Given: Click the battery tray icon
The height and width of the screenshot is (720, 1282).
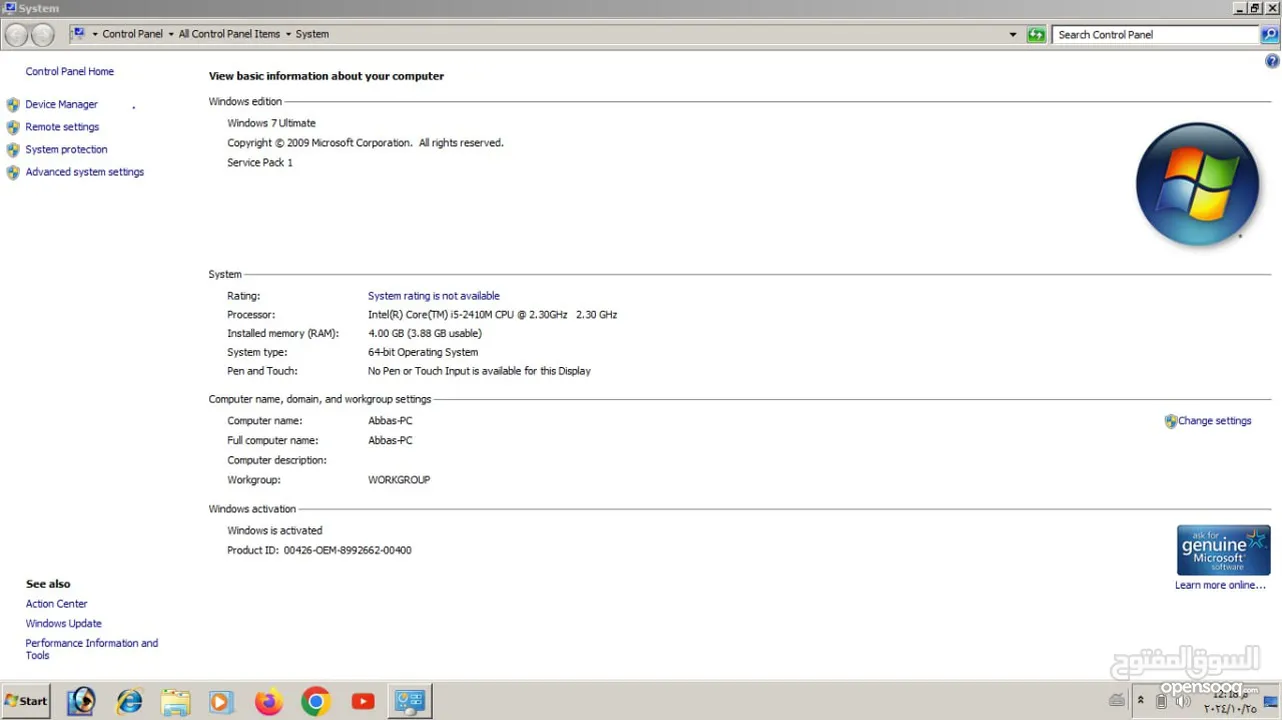Looking at the screenshot, I should [x=1161, y=701].
